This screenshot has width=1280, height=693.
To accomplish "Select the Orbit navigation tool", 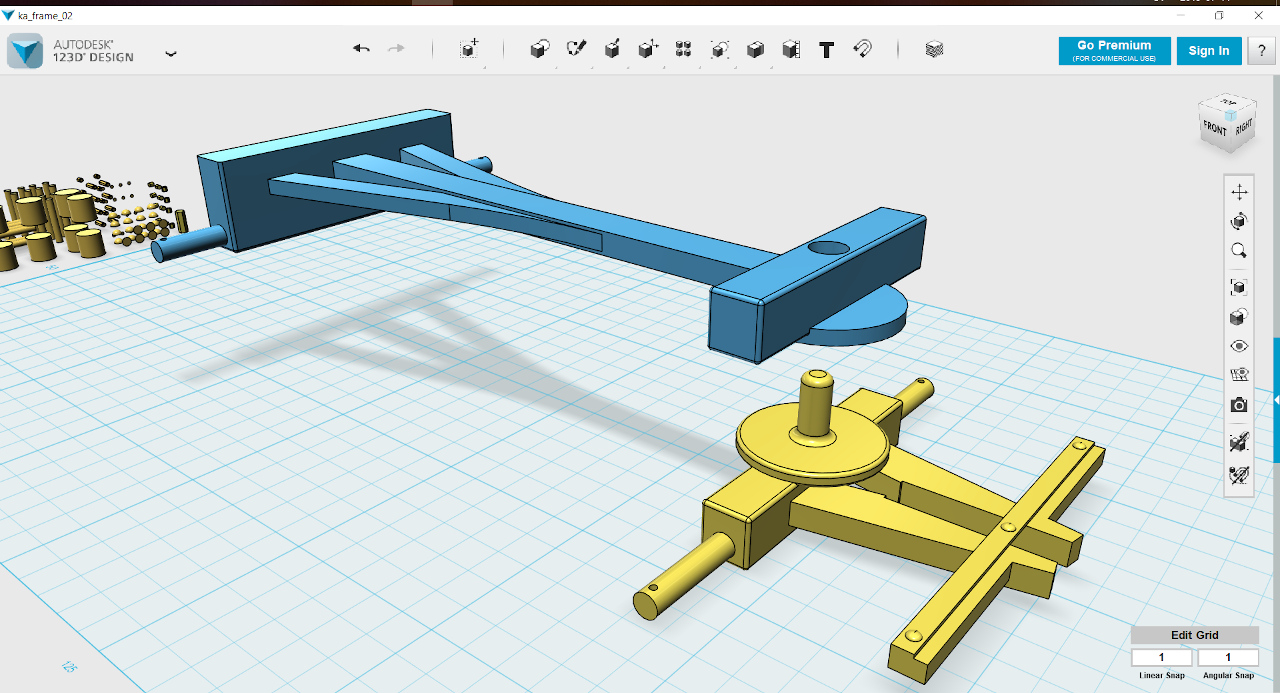I will click(x=1239, y=221).
